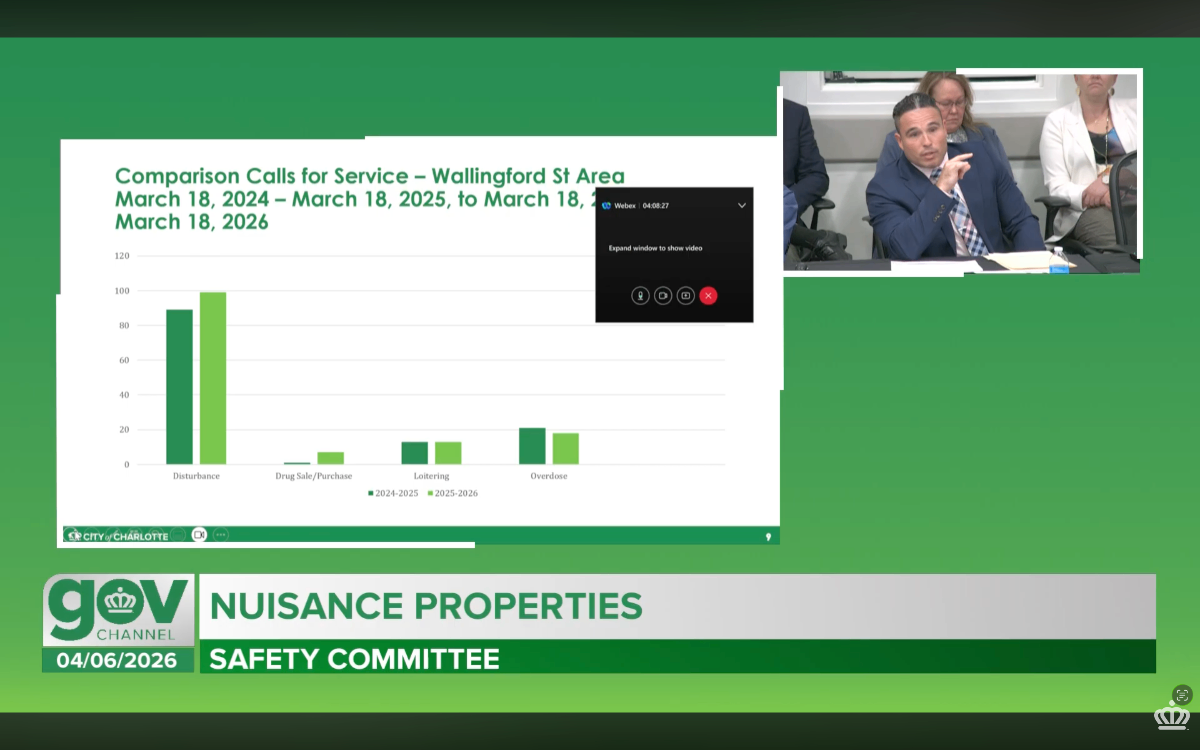Image resolution: width=1200 pixels, height=750 pixels.
Task: Click the tallest light green Disturbance bar
Action: 213,378
